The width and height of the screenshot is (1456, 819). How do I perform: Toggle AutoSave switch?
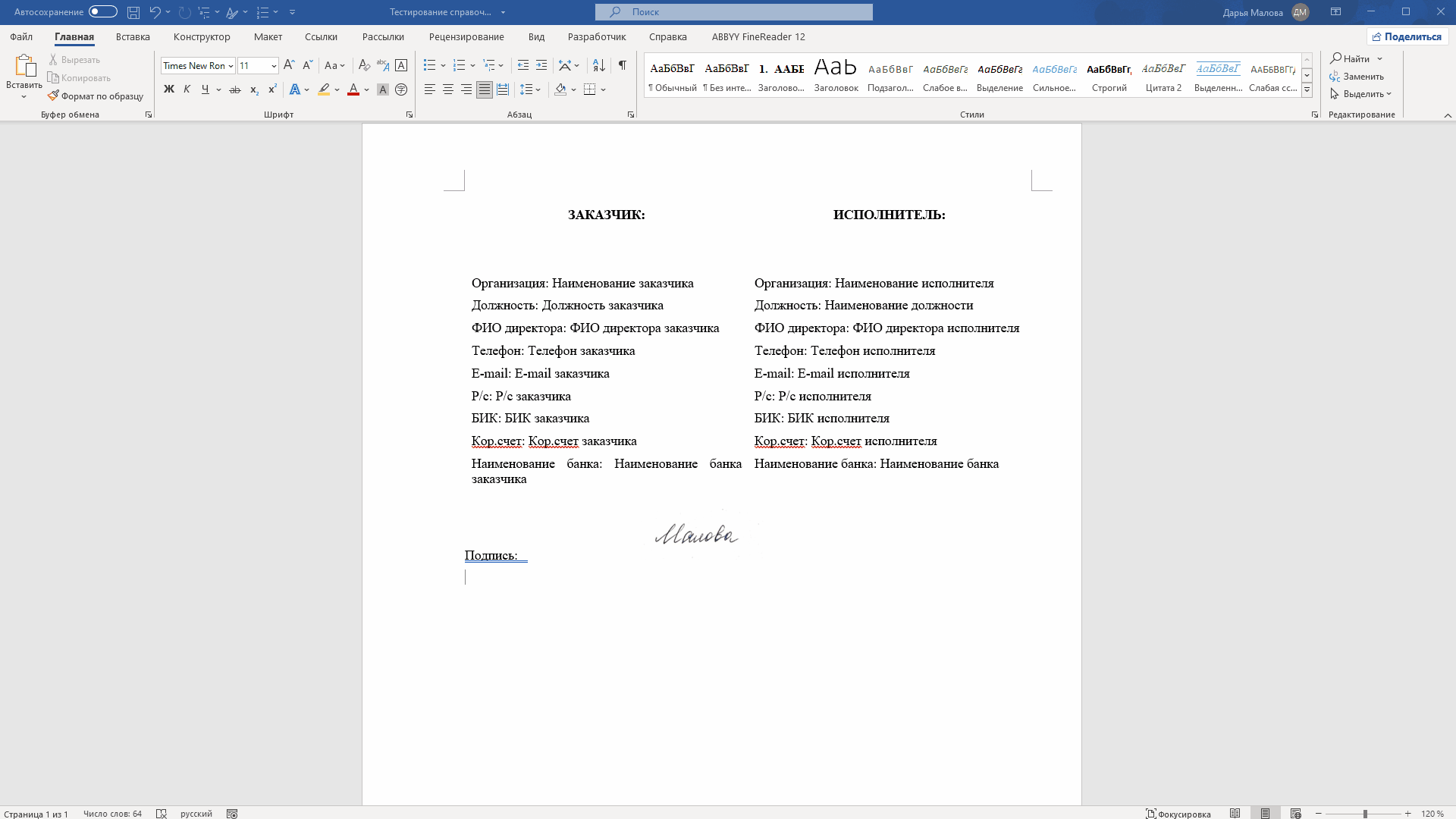pyautogui.click(x=103, y=11)
